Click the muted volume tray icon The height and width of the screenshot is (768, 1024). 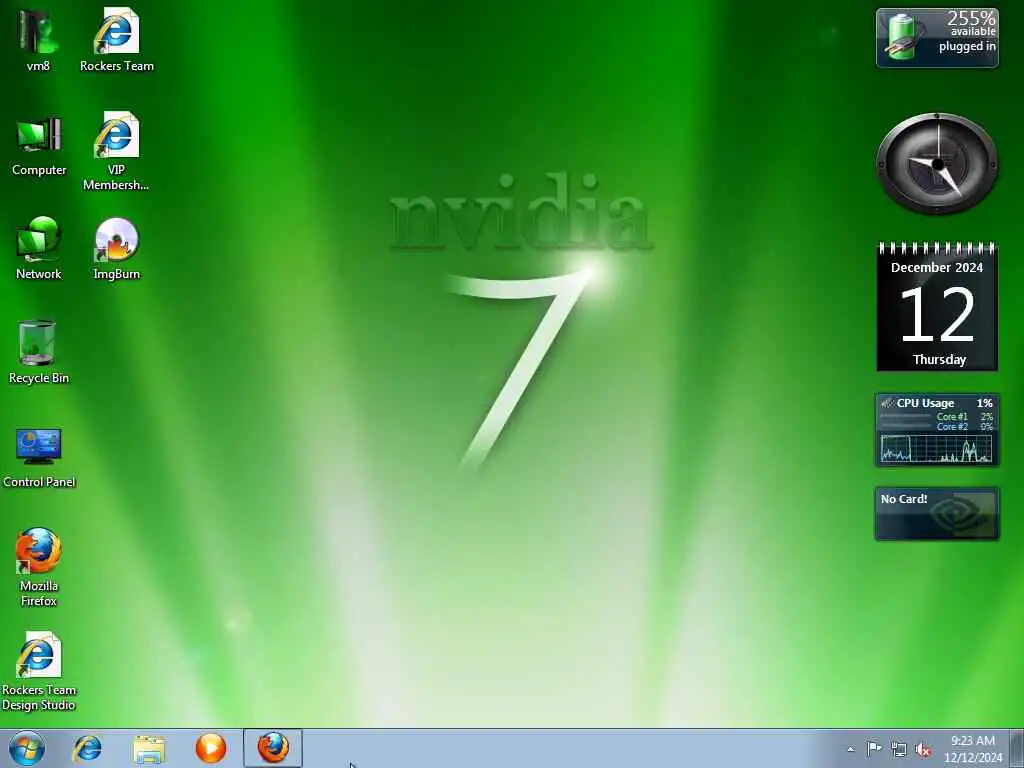tap(923, 750)
